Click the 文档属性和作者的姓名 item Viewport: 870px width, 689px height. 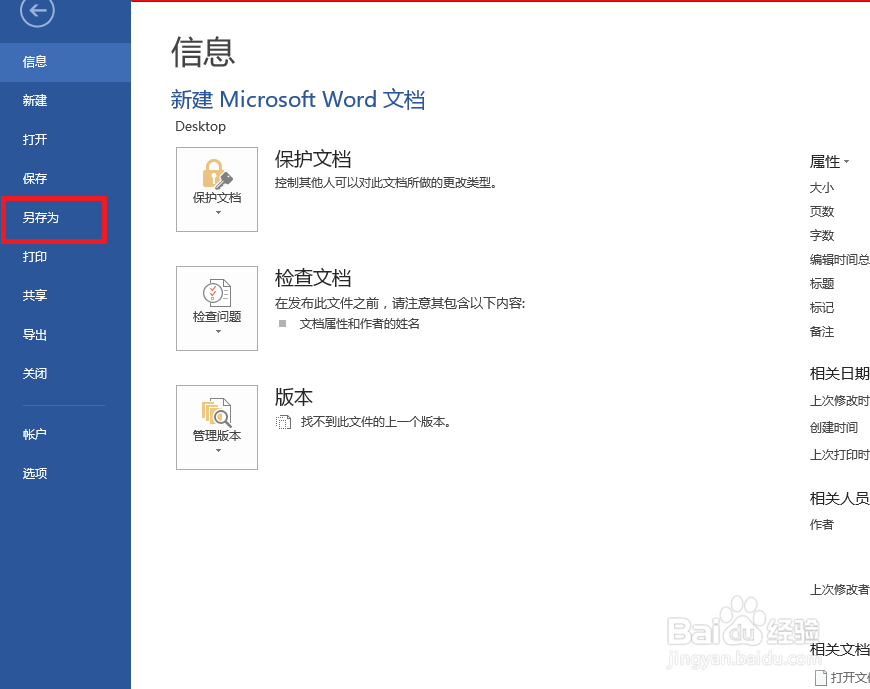pos(360,324)
